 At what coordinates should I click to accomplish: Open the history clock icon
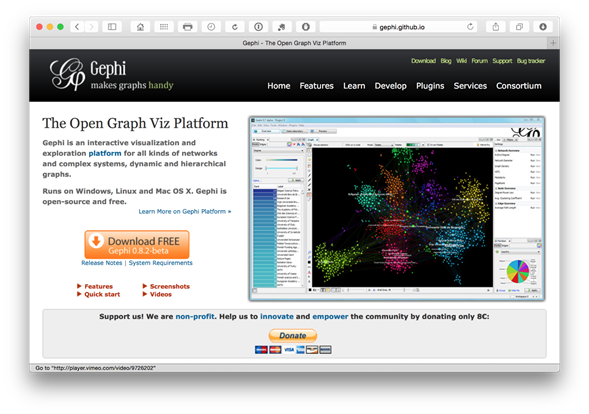tap(211, 27)
